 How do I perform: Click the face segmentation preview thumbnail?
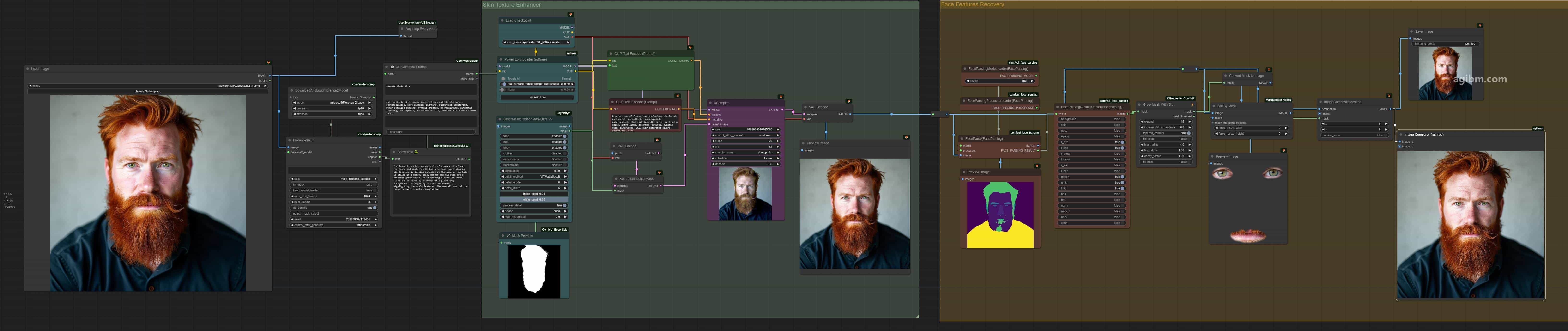[1000, 215]
